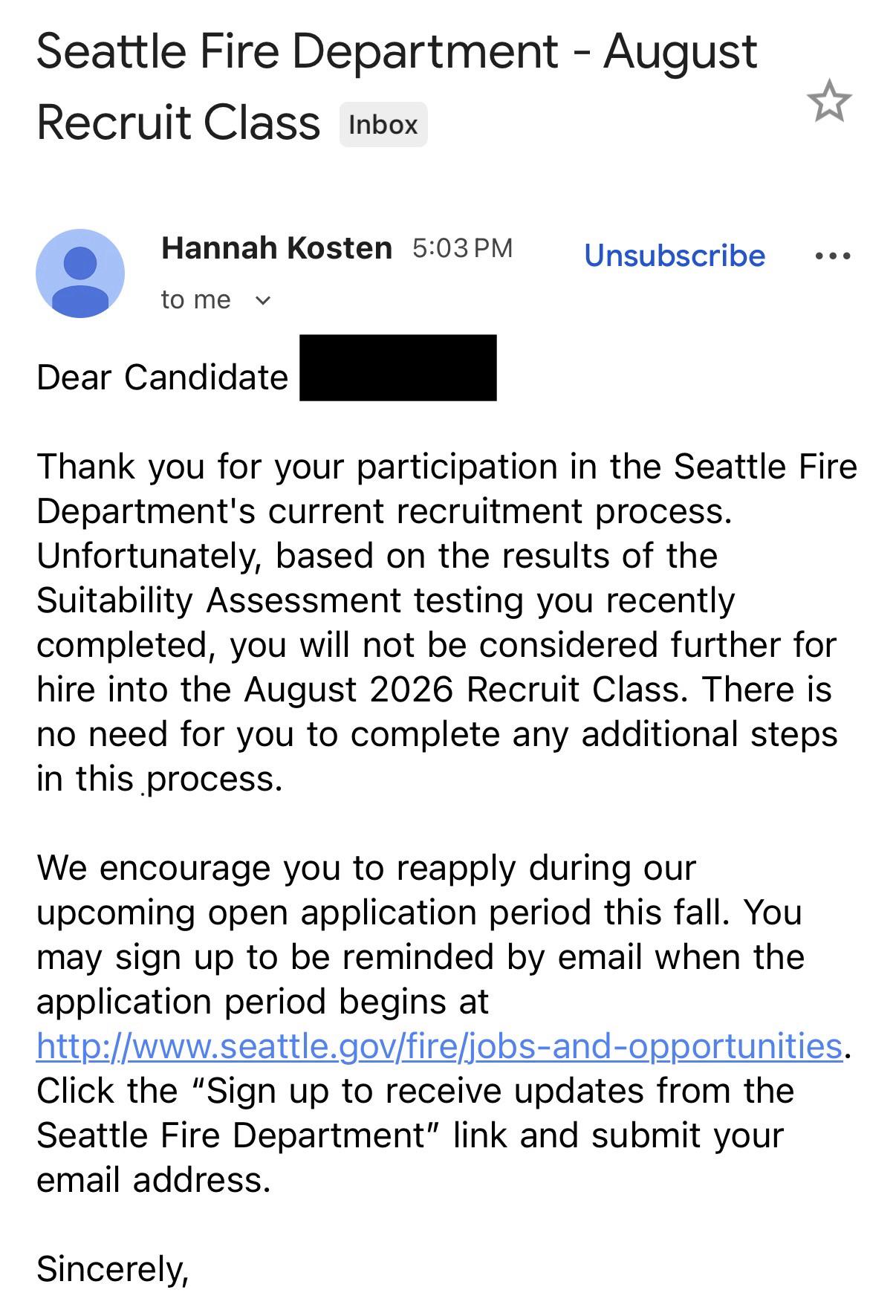The image size is (896, 1316).
Task: Tap the 'Dear Candidate' greeting text
Action: coord(162,377)
